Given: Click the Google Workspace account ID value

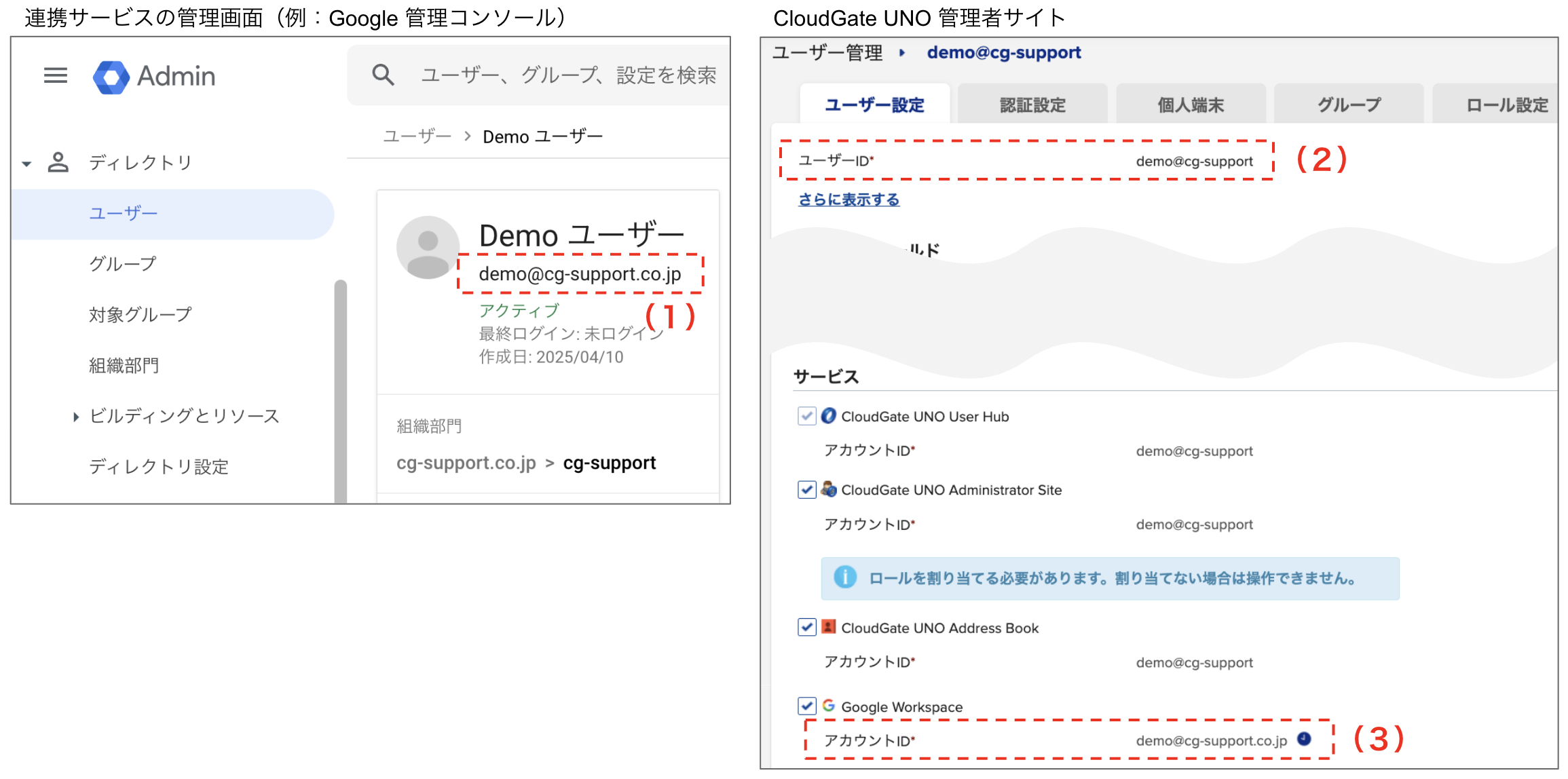Looking at the screenshot, I should [1212, 740].
